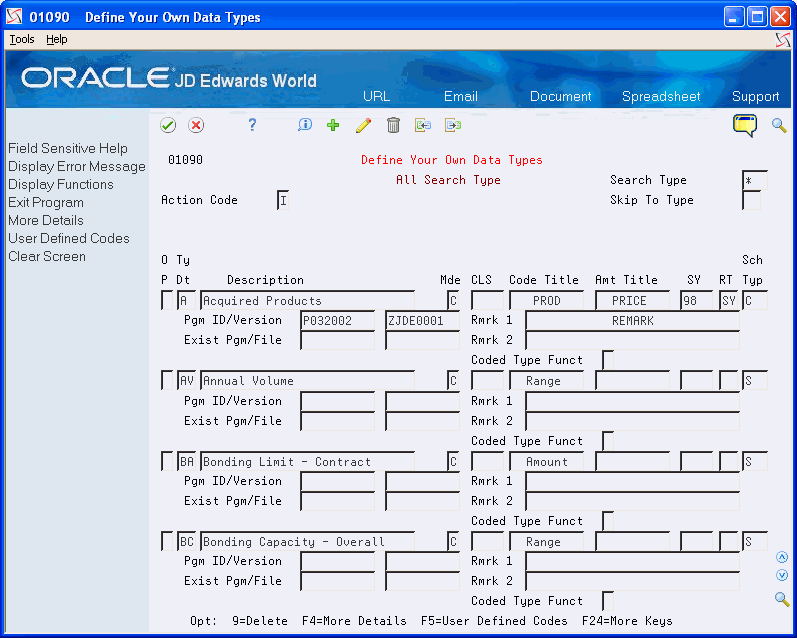
Task: Select Display Functions in sidebar
Action: (x=60, y=185)
